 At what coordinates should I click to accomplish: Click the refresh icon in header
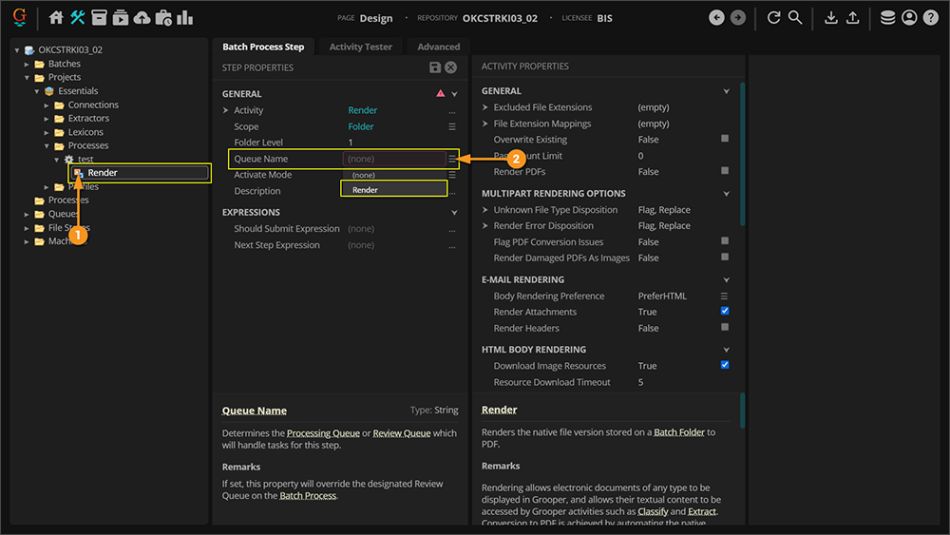pos(773,18)
